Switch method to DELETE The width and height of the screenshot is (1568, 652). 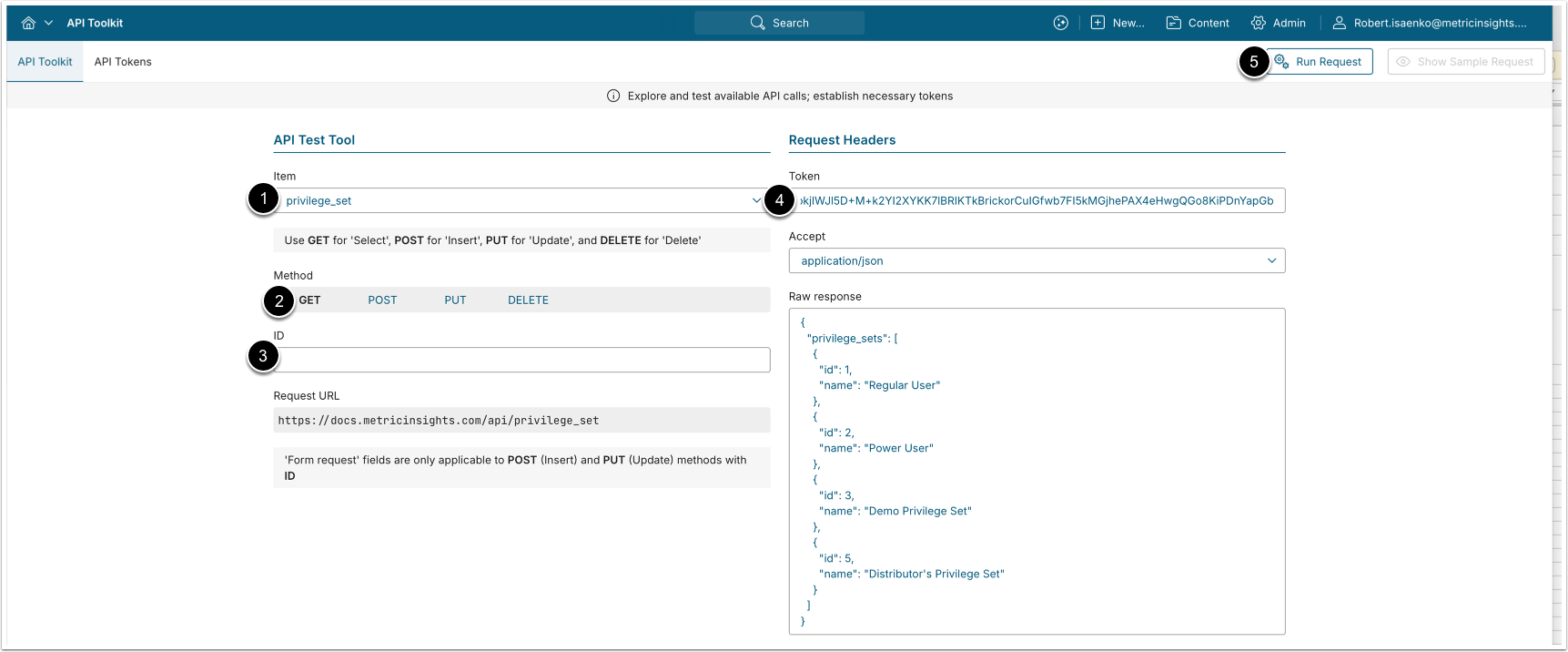(528, 300)
